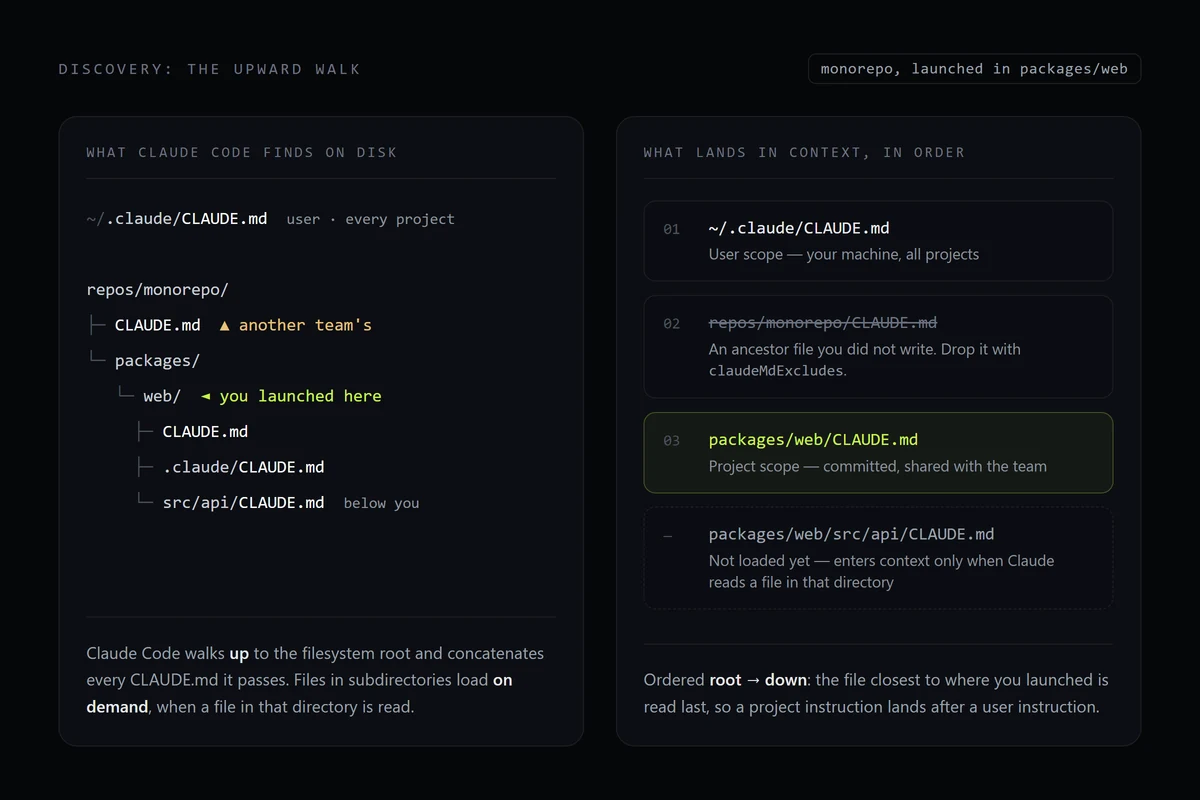1200x800 pixels.
Task: Click the claudeMdExcludes code term
Action: [x=777, y=370]
